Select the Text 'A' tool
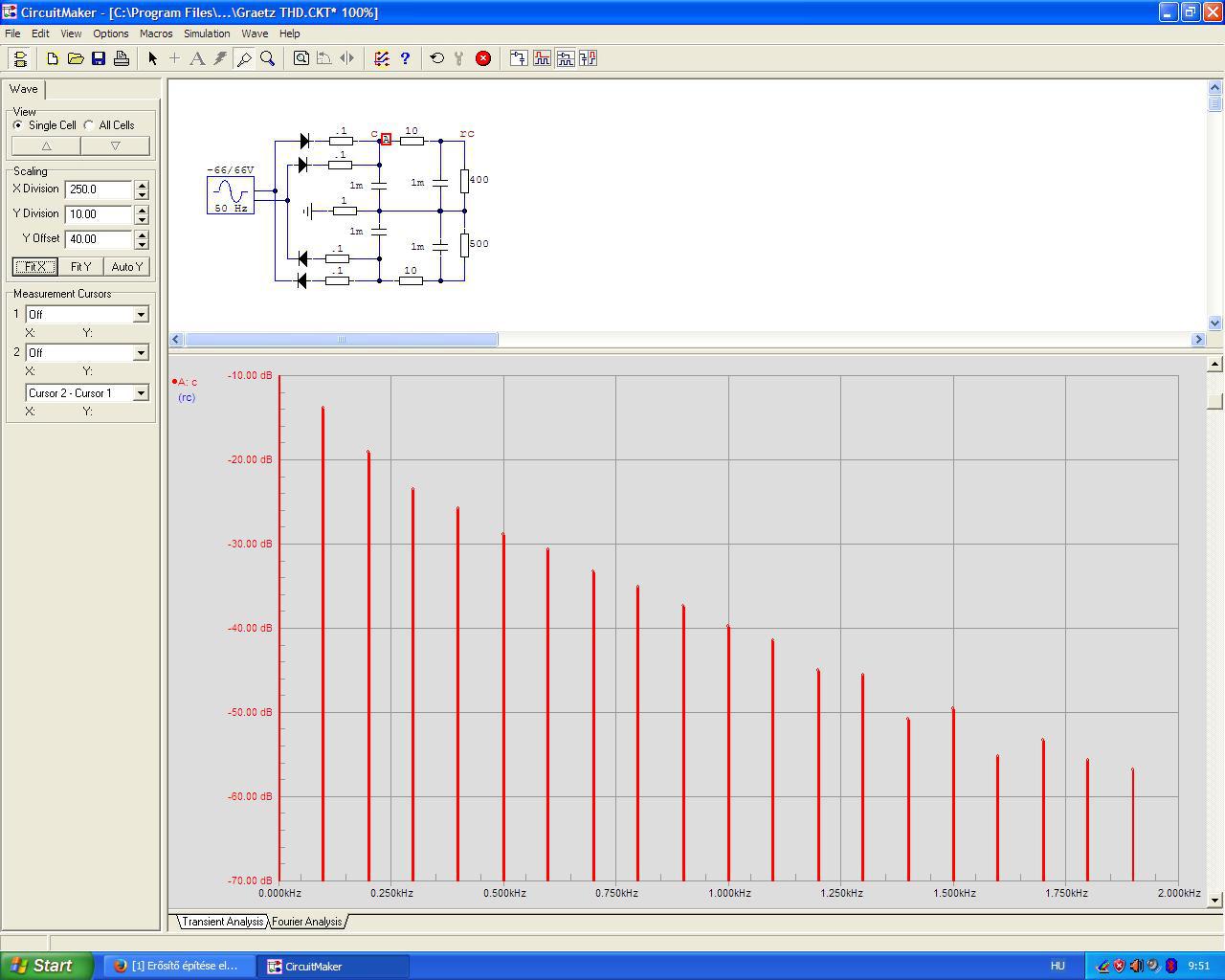Screen dimensions: 1225x980 197,58
